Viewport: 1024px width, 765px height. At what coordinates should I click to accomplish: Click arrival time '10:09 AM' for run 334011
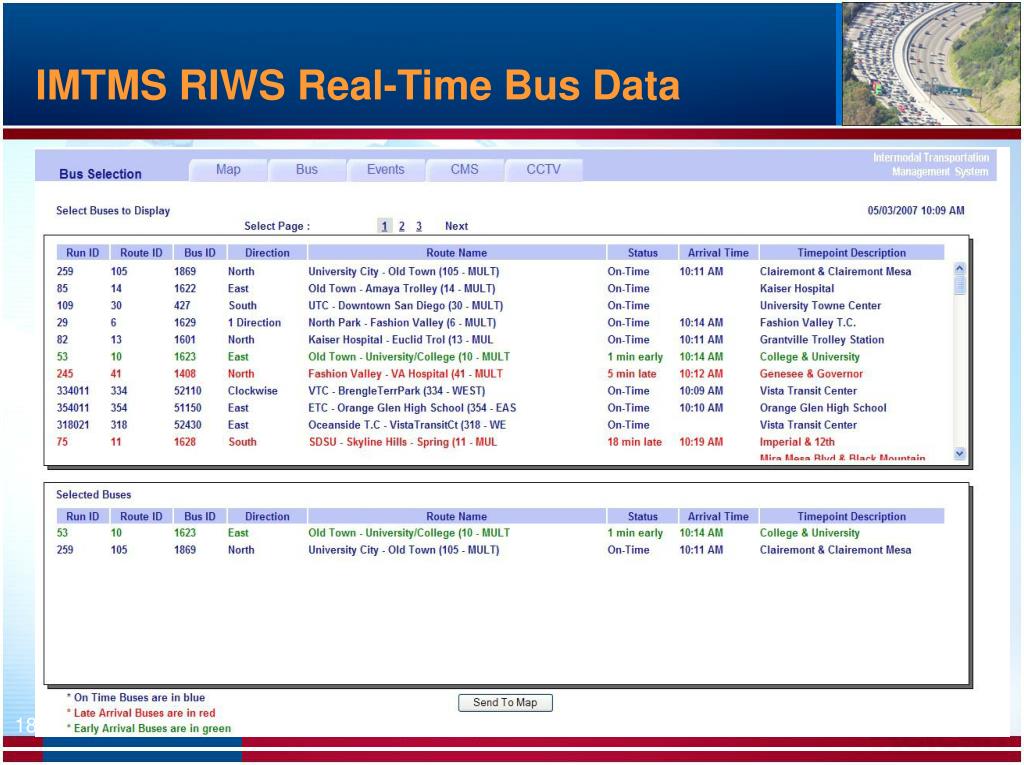[x=701, y=391]
